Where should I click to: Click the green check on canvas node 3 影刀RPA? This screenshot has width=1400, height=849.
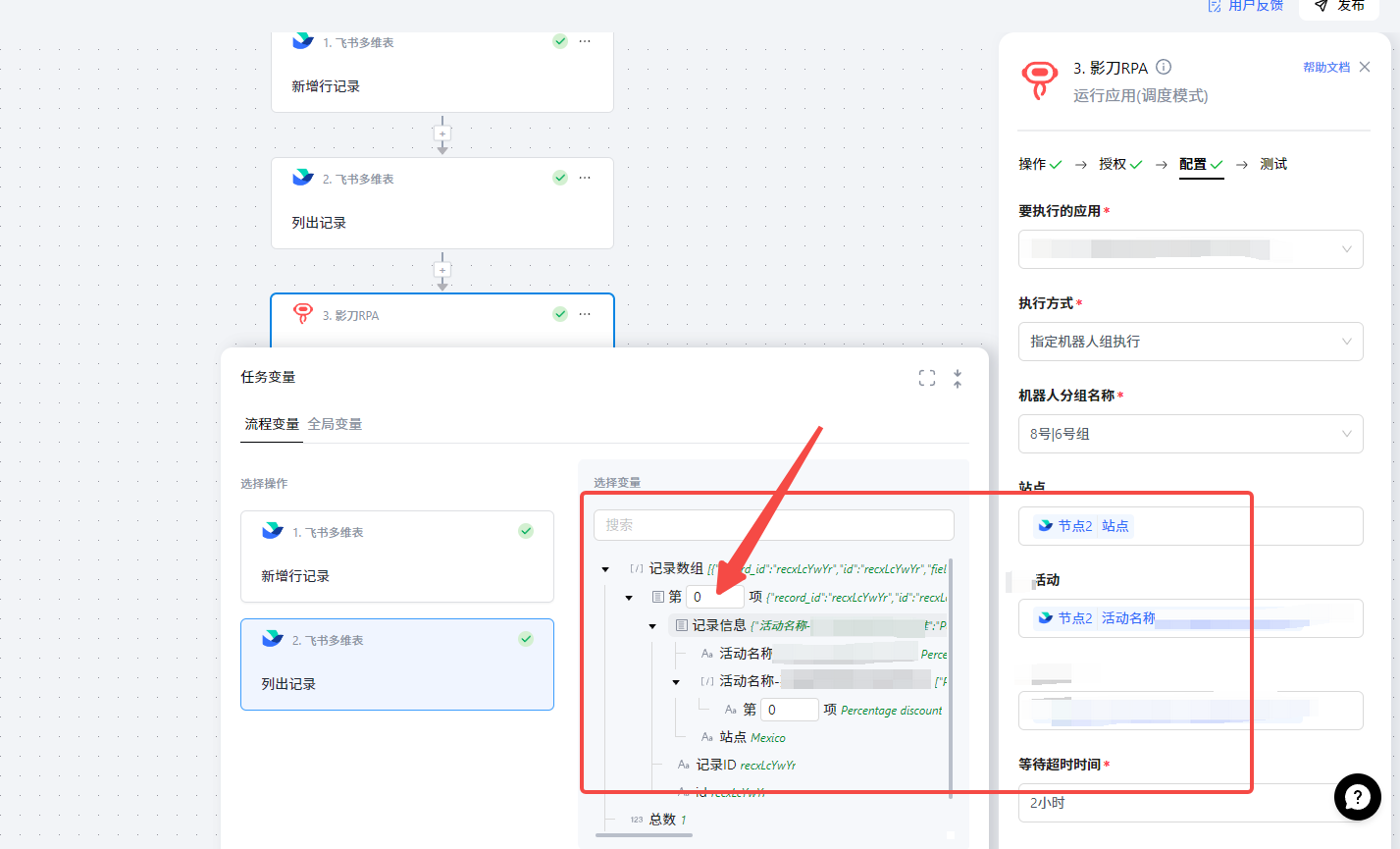click(x=560, y=314)
